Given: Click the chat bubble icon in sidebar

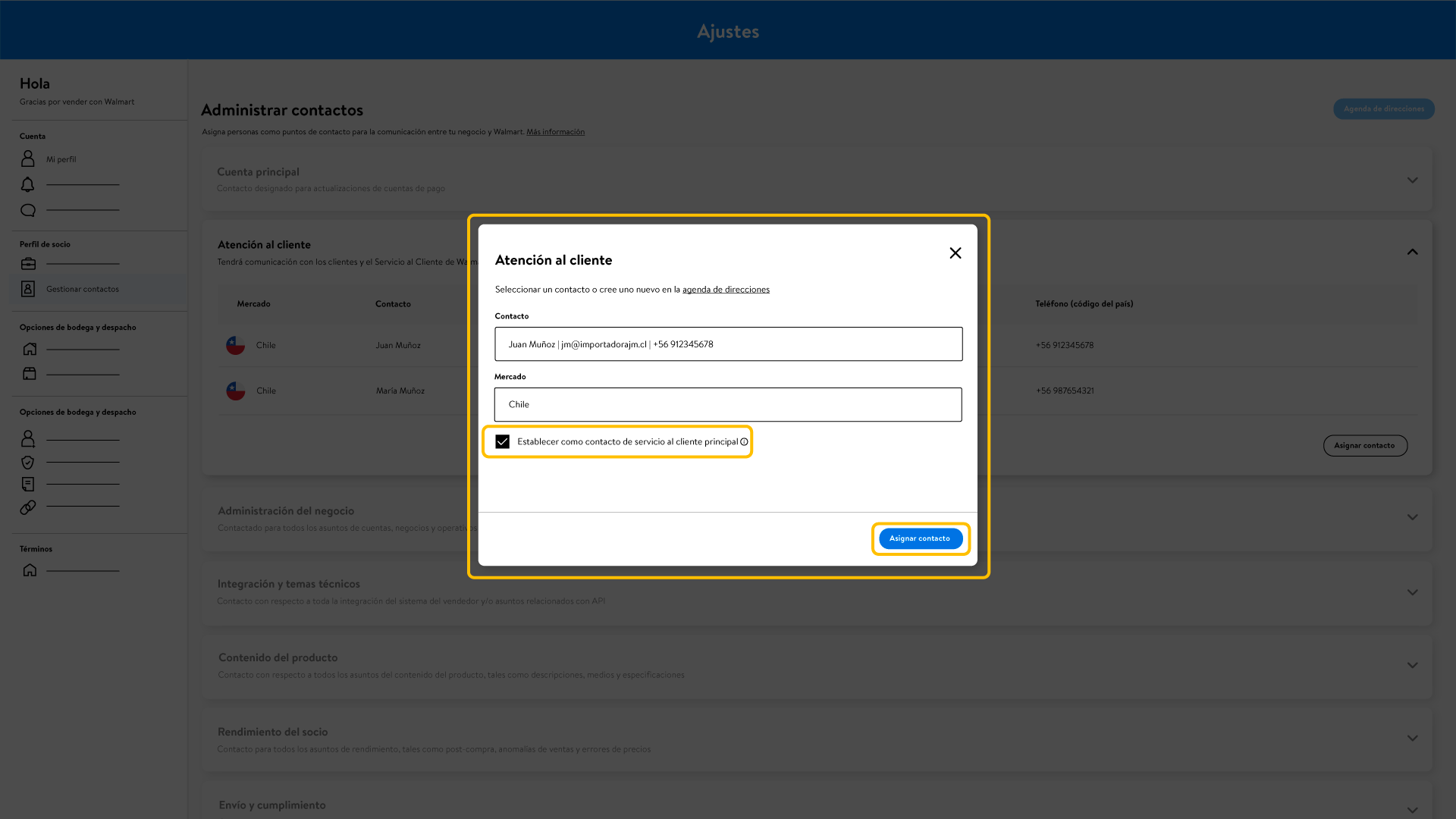Looking at the screenshot, I should tap(28, 210).
